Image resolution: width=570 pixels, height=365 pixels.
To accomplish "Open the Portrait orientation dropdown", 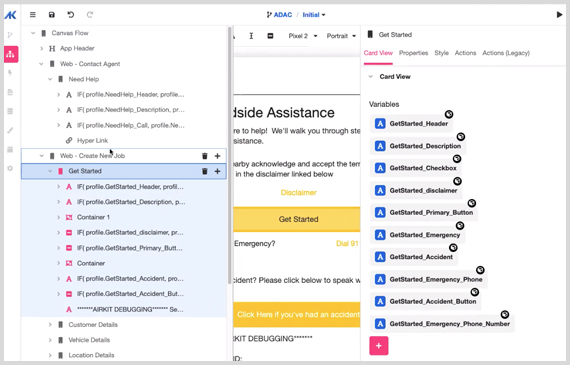I will pos(341,36).
